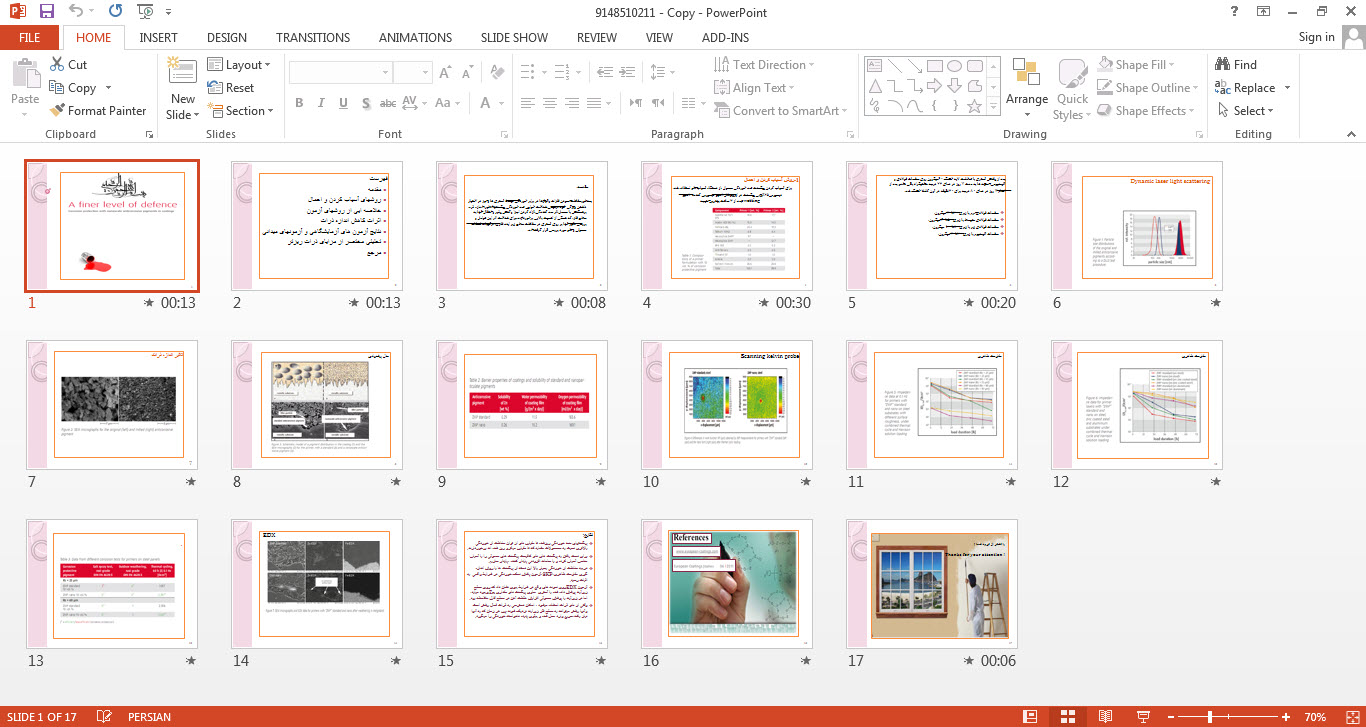
Task: Activate the Format Painter
Action: (x=98, y=111)
